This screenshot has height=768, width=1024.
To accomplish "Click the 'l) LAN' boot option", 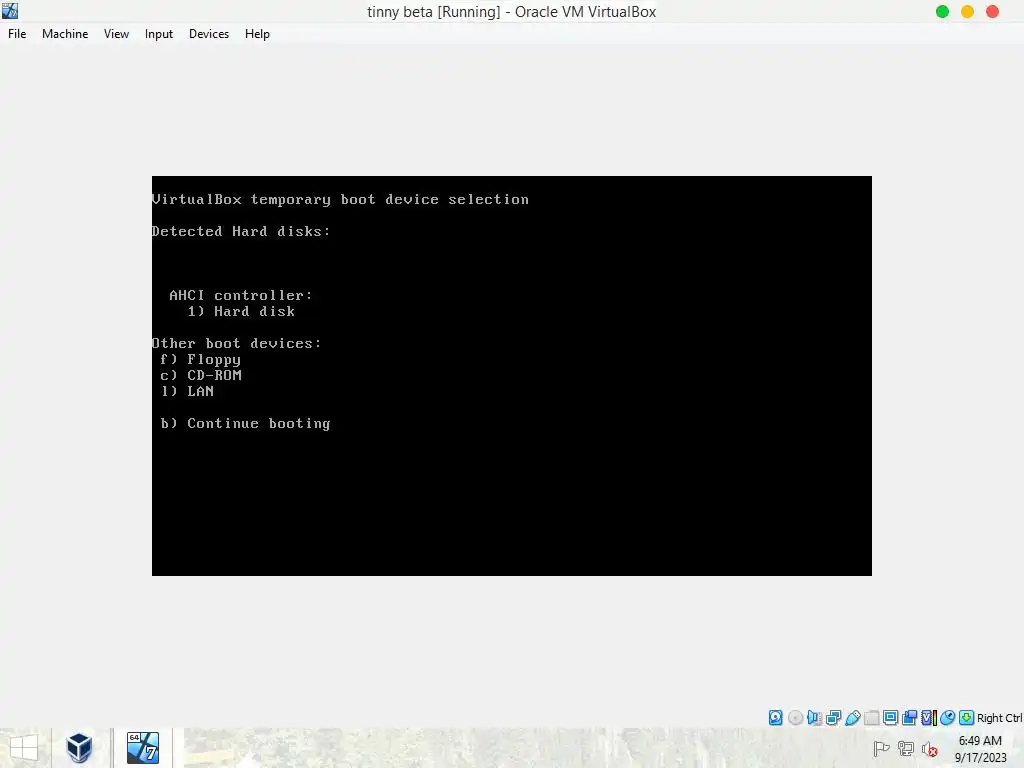I will click(x=187, y=391).
